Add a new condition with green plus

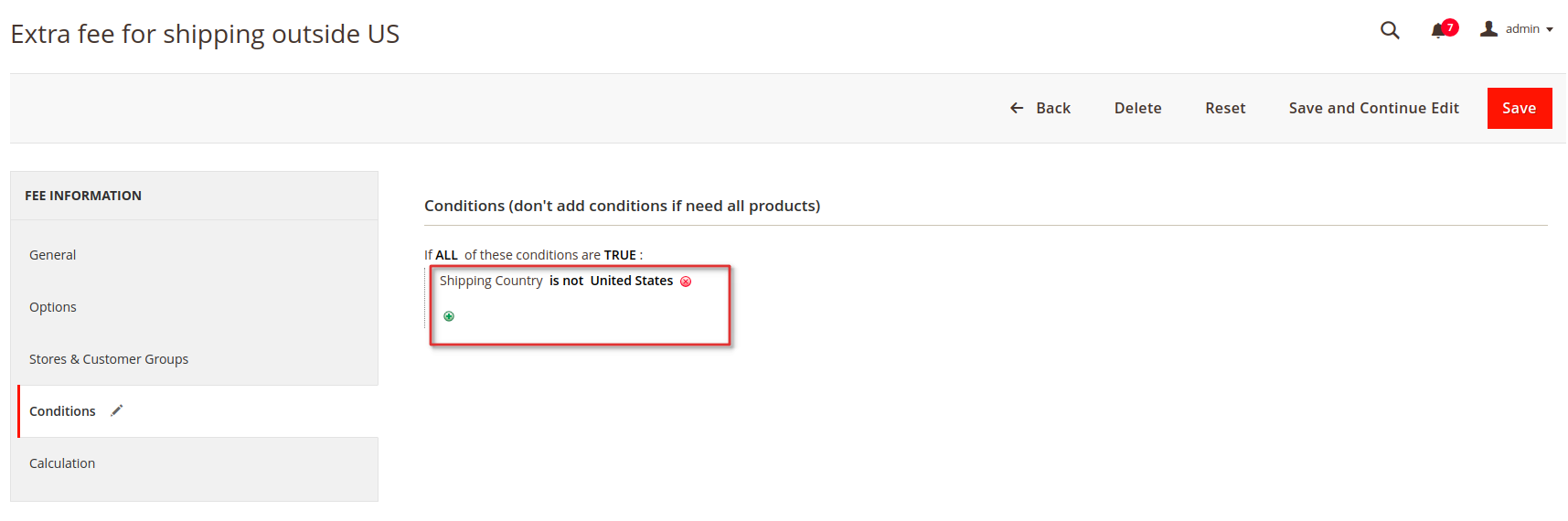coord(449,316)
